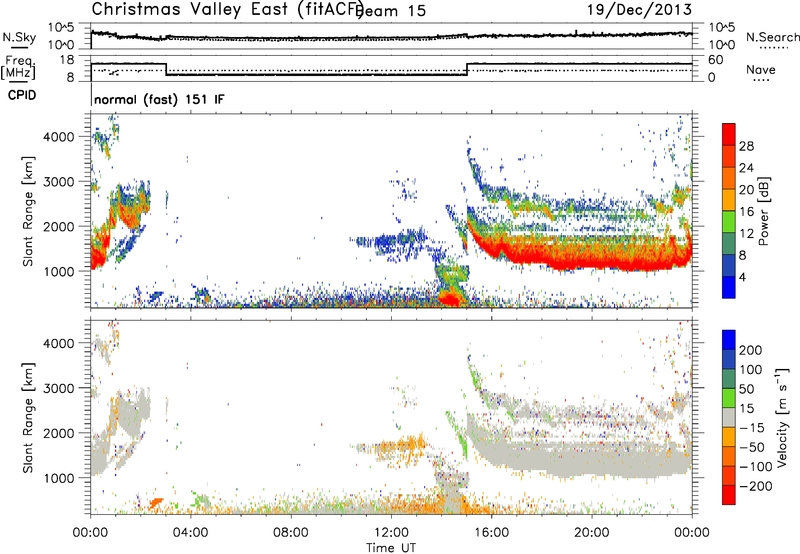The height and width of the screenshot is (554, 800).
Task: Click the '-15' label on Velocity colorbar
Action: [x=752, y=428]
